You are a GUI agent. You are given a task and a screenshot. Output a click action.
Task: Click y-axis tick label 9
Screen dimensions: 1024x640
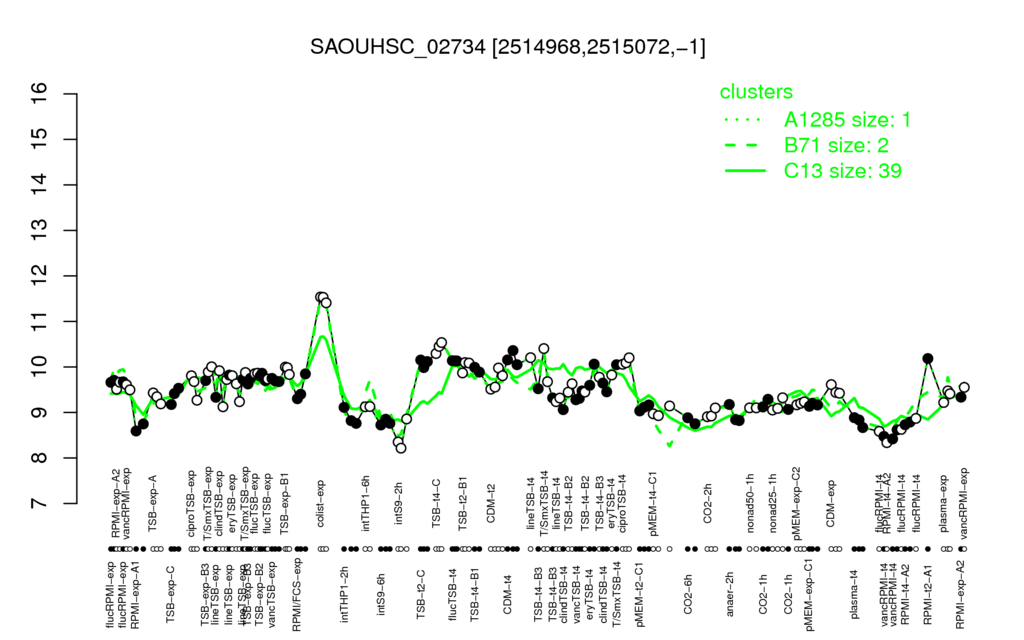[39, 412]
